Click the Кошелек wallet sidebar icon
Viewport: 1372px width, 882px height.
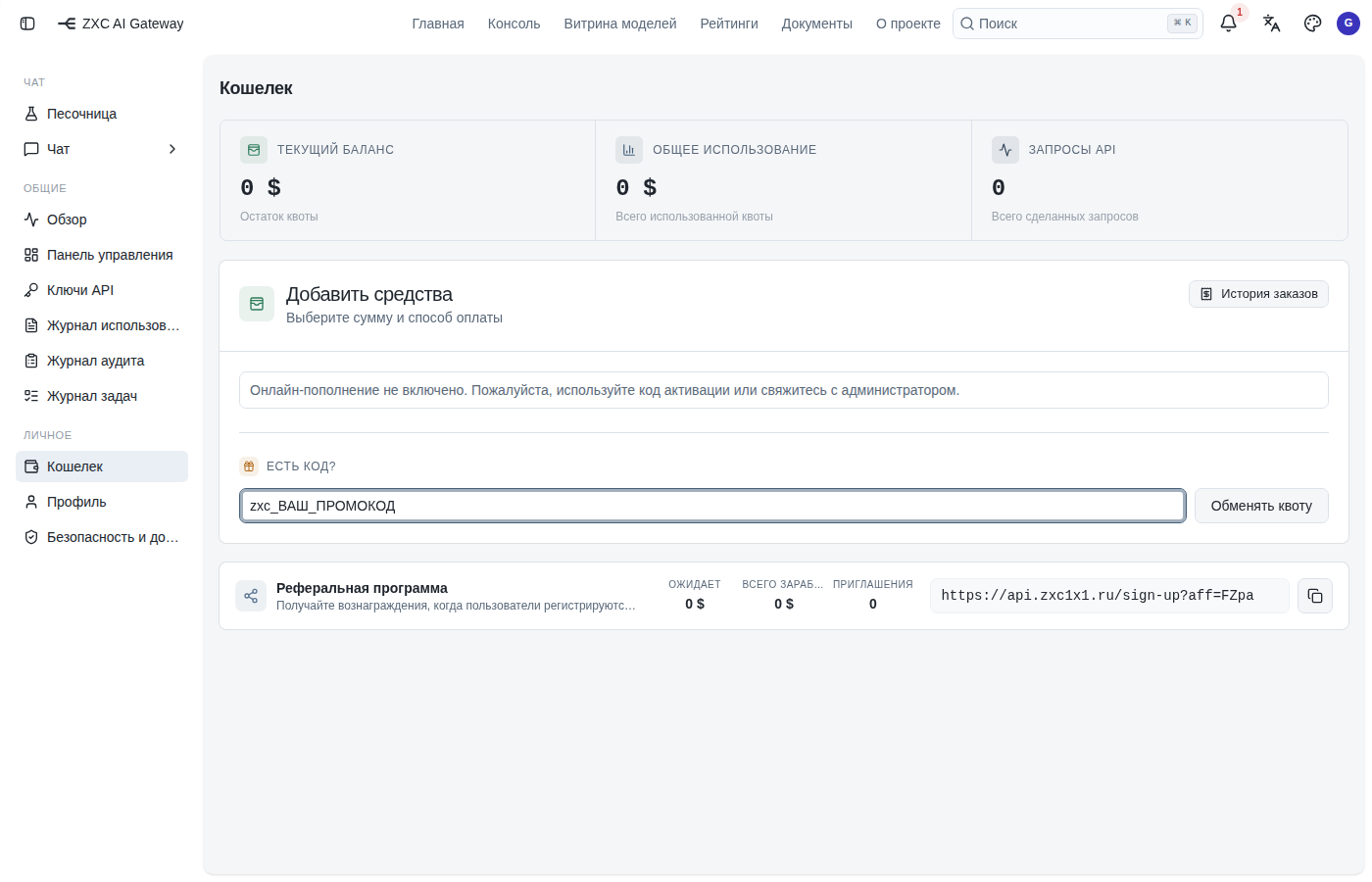pyautogui.click(x=31, y=466)
